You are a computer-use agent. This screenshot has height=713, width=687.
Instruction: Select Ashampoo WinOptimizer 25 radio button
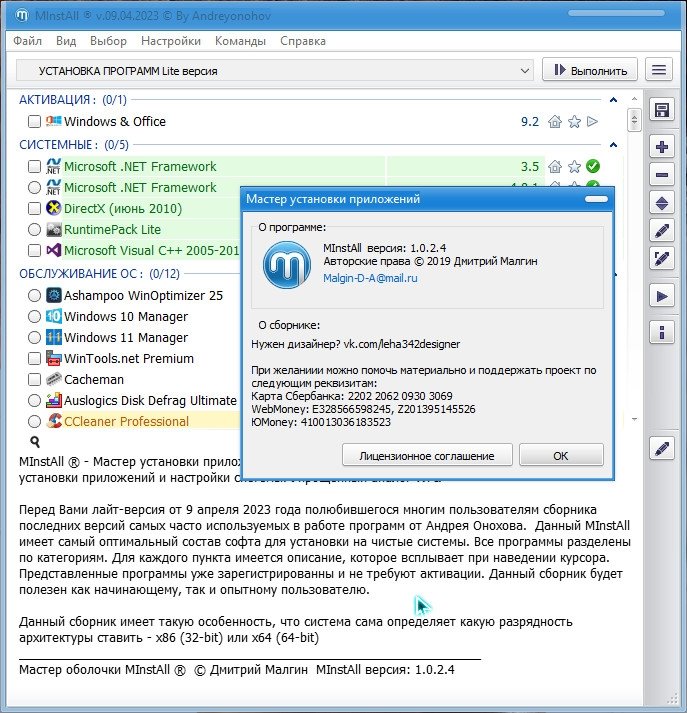(x=34, y=296)
